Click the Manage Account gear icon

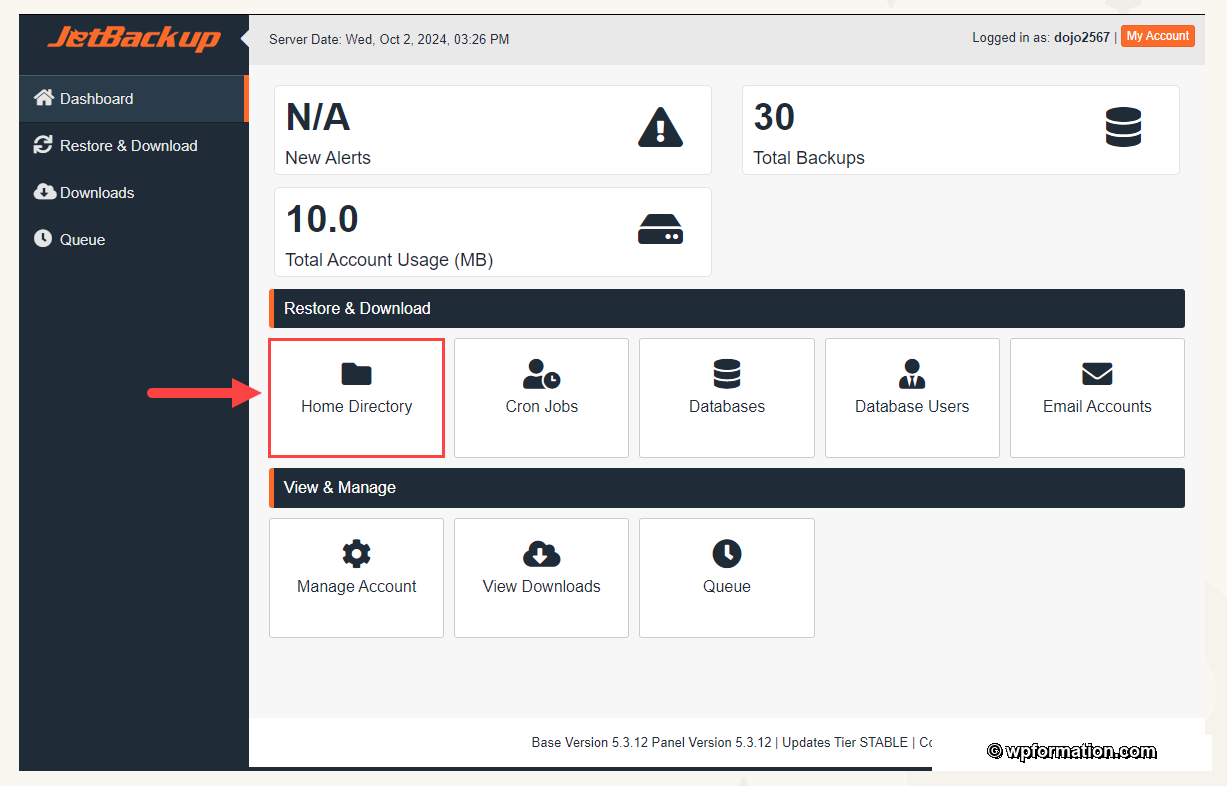pos(356,554)
